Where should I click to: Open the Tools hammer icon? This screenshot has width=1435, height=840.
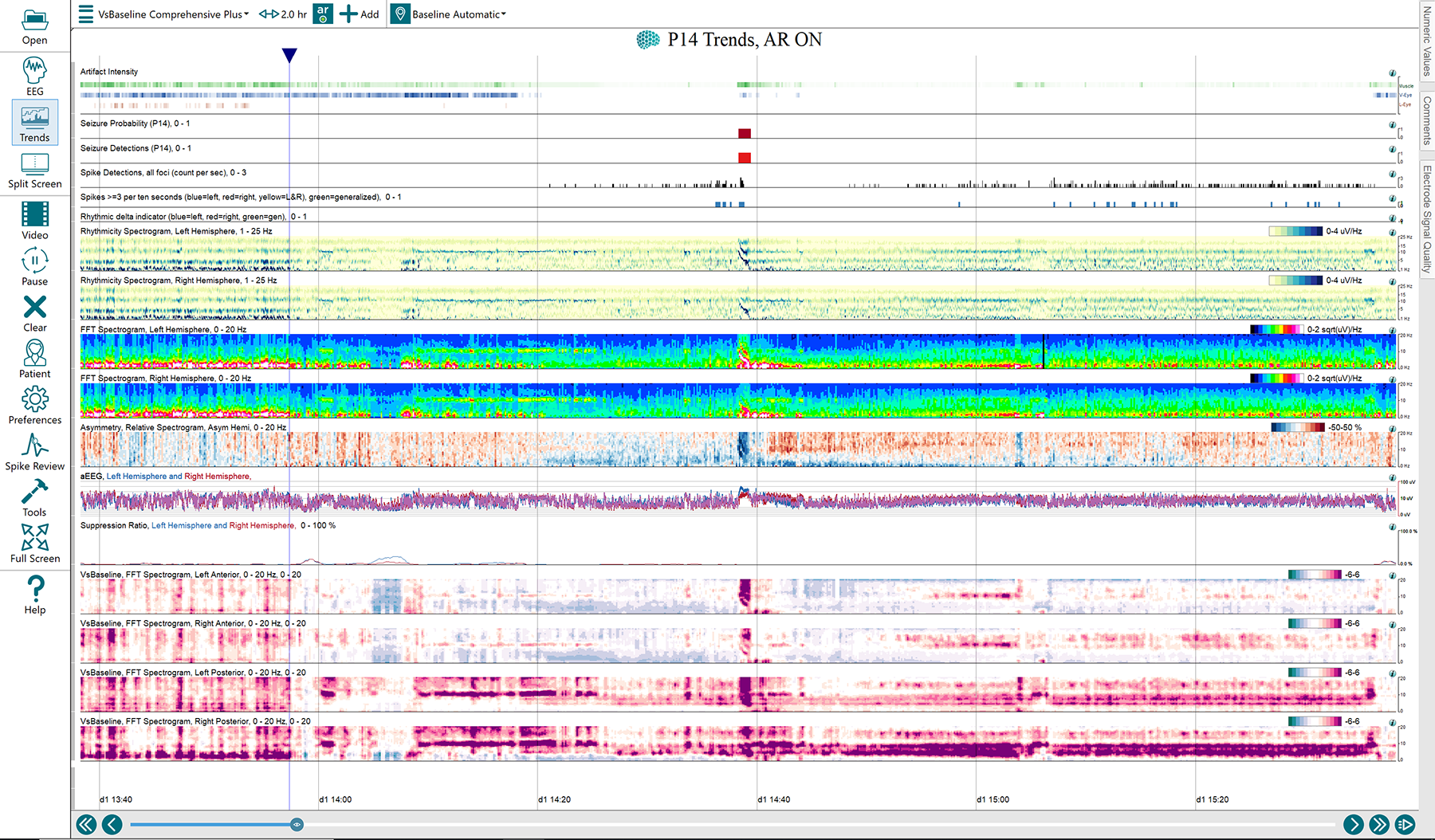point(34,497)
